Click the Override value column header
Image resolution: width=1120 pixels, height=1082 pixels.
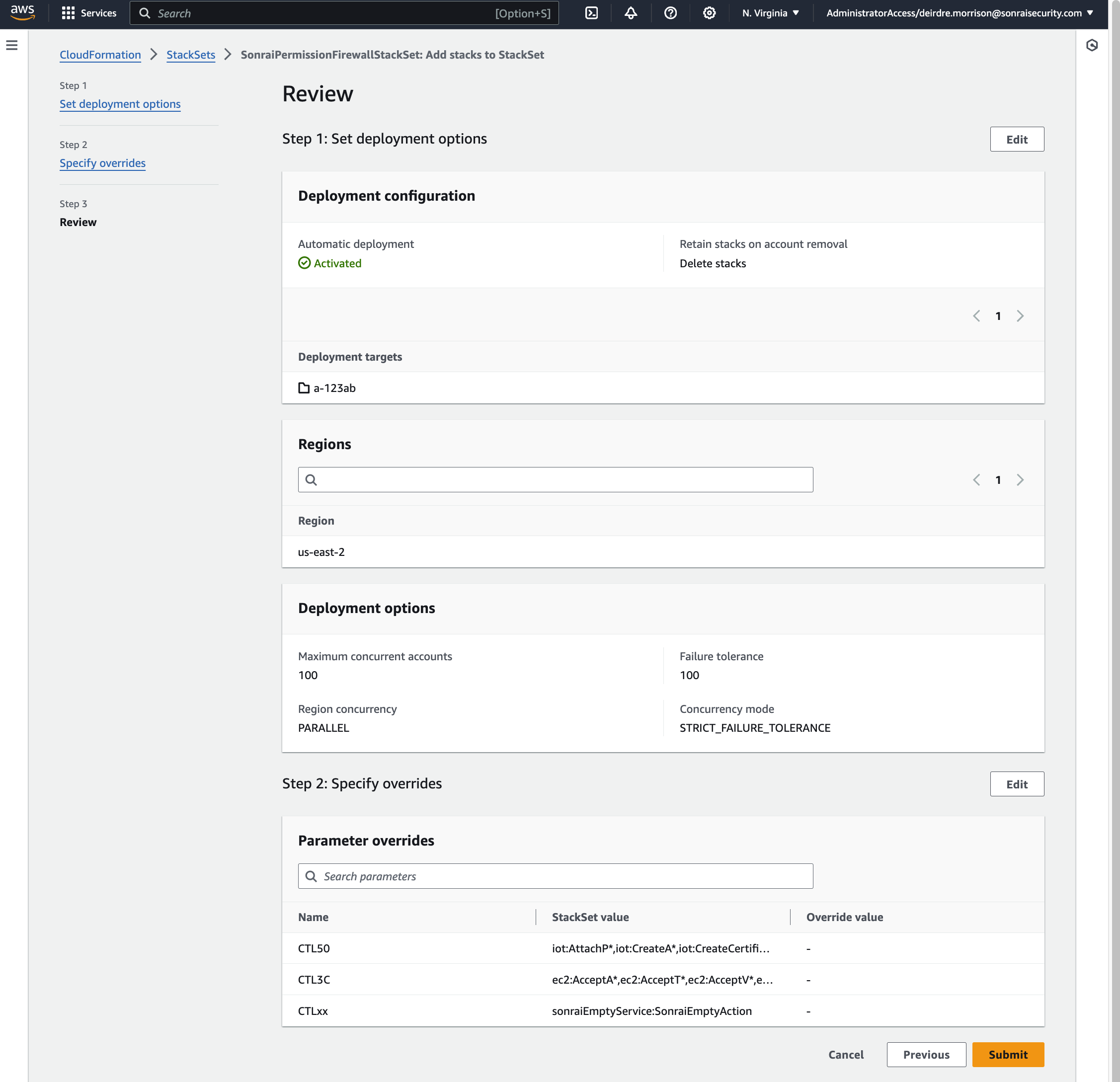pos(845,917)
